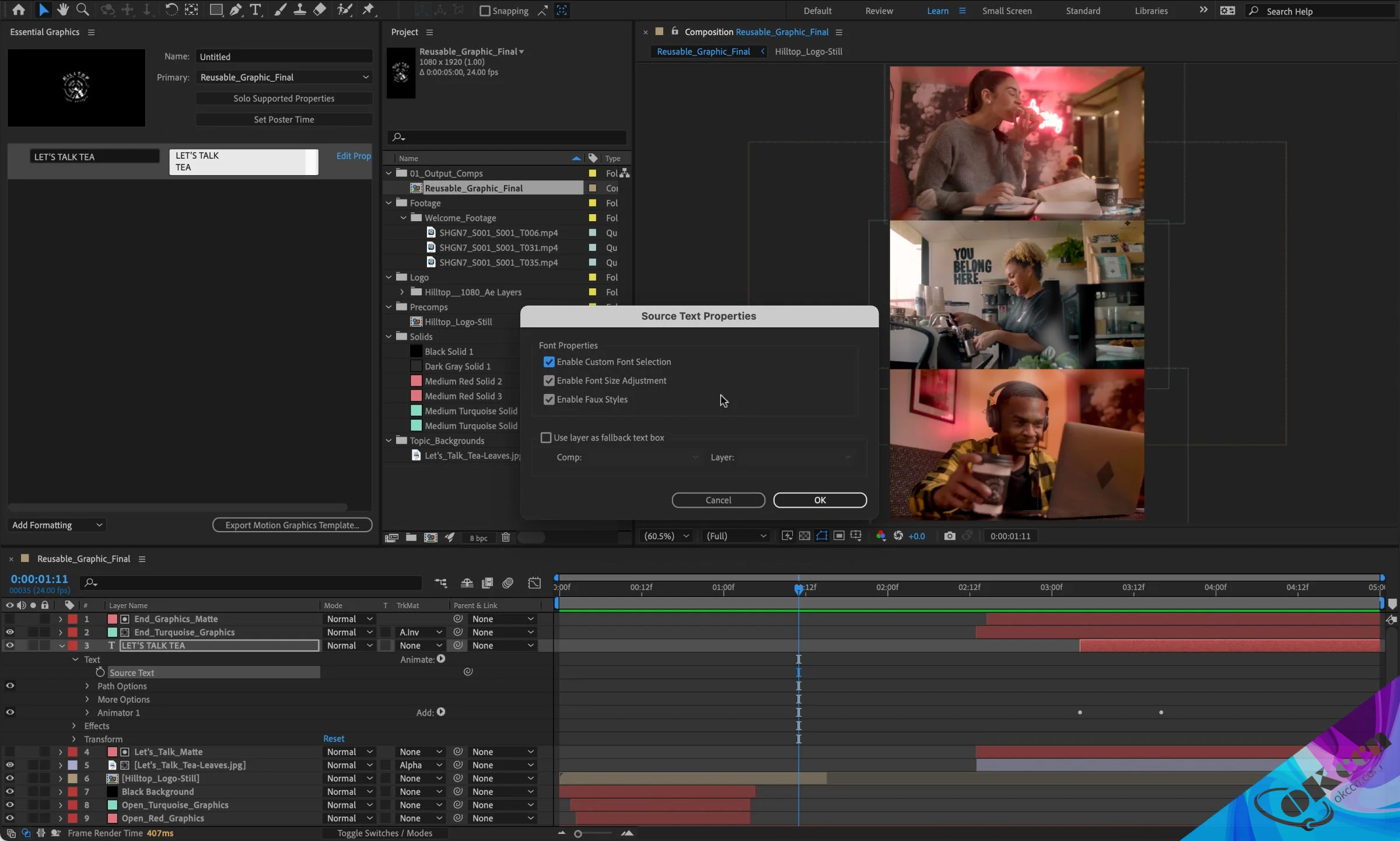Click OK in Source Text Properties dialog
This screenshot has height=841, width=1400.
point(820,500)
